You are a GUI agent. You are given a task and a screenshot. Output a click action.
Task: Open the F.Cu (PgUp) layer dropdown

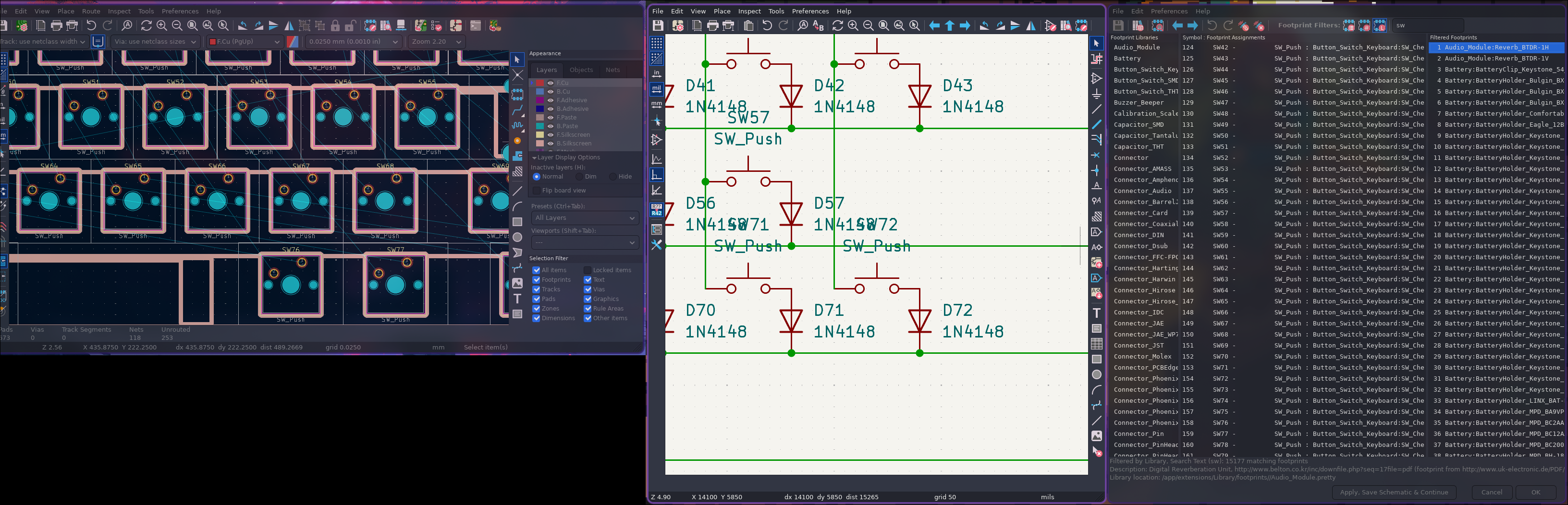[x=245, y=41]
